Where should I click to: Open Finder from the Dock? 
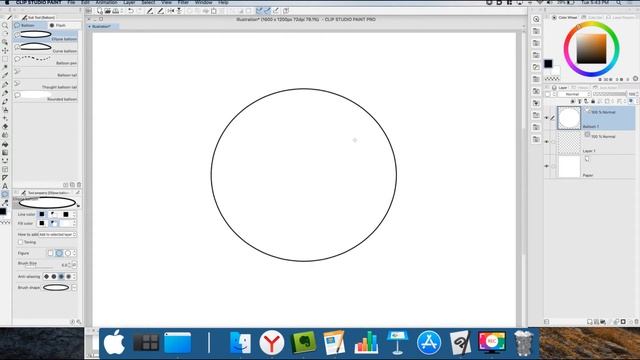click(240, 342)
